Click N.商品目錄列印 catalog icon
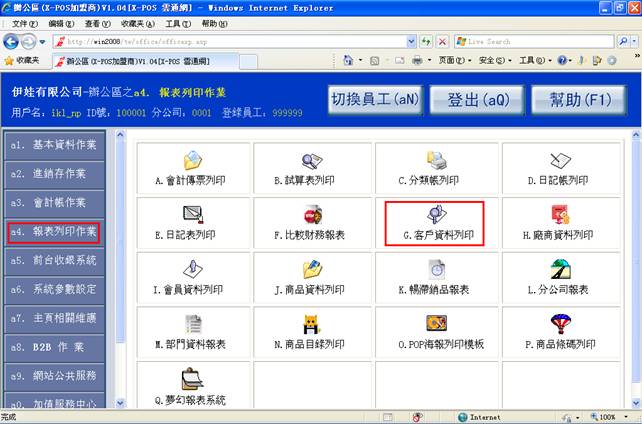Viewport: 642px width, 424px height. 314,324
